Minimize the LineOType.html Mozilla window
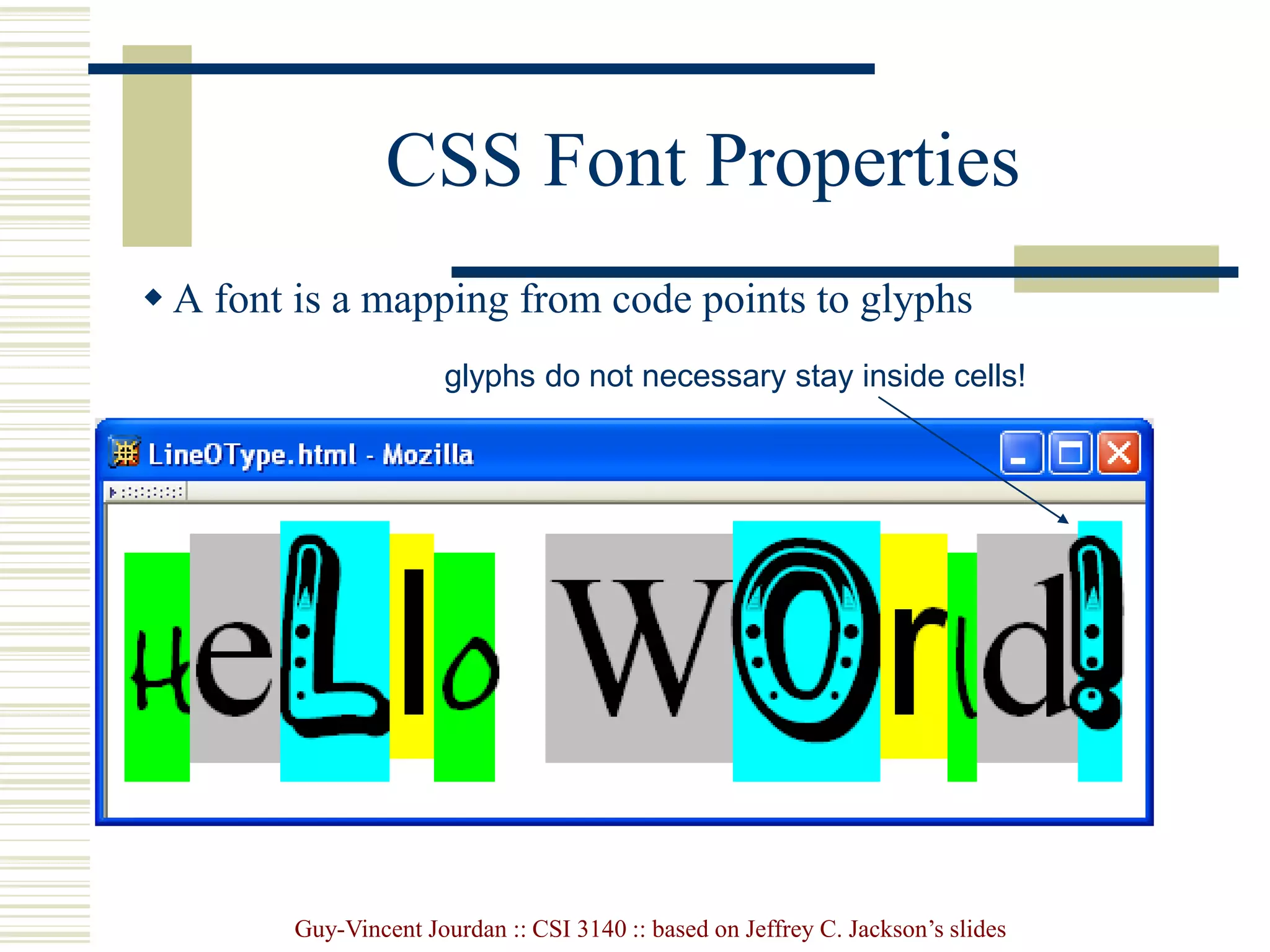This screenshot has width=1270, height=952. tap(1021, 453)
